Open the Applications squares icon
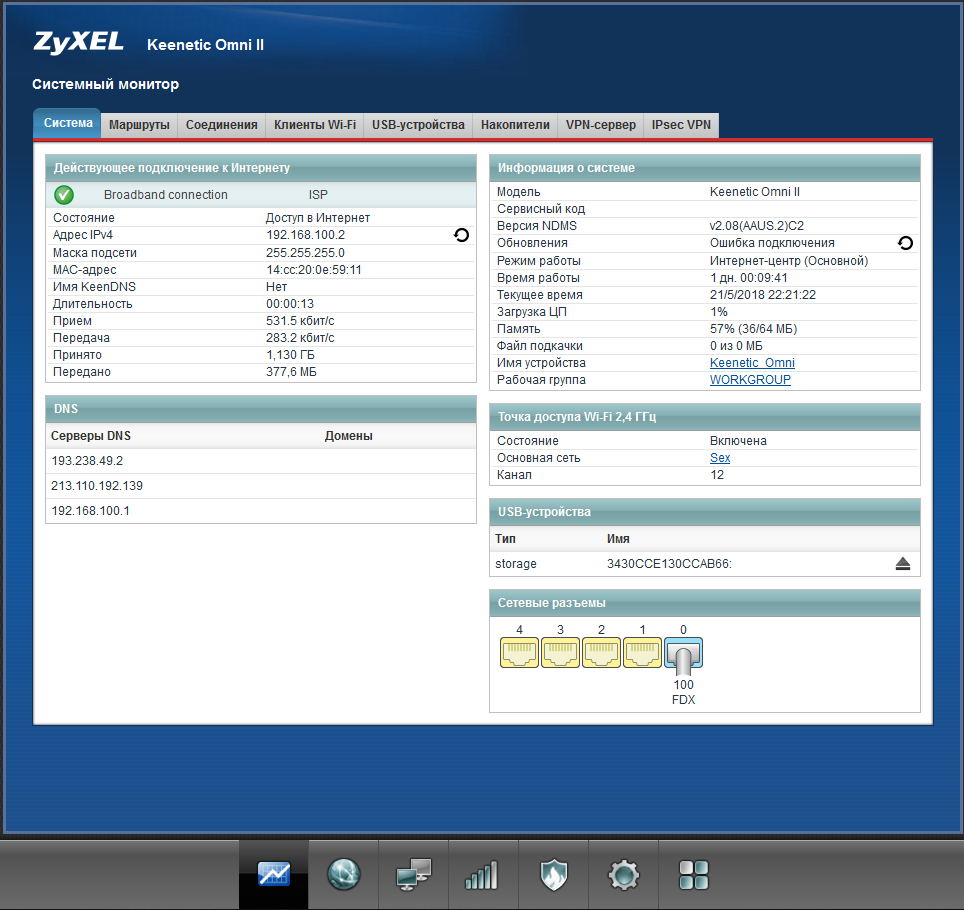The height and width of the screenshot is (910, 964). (x=693, y=874)
